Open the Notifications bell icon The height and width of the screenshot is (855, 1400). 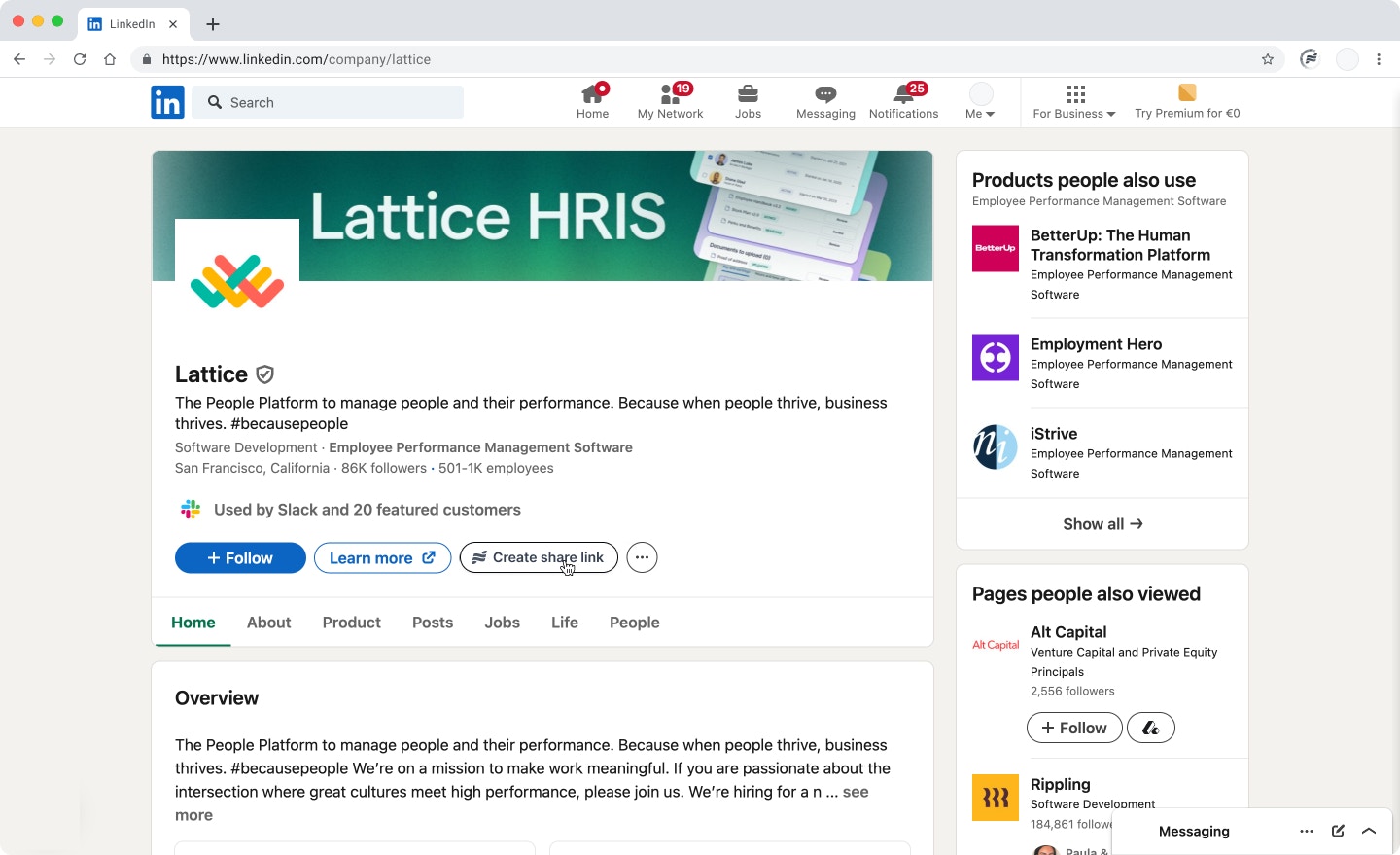coord(903,94)
